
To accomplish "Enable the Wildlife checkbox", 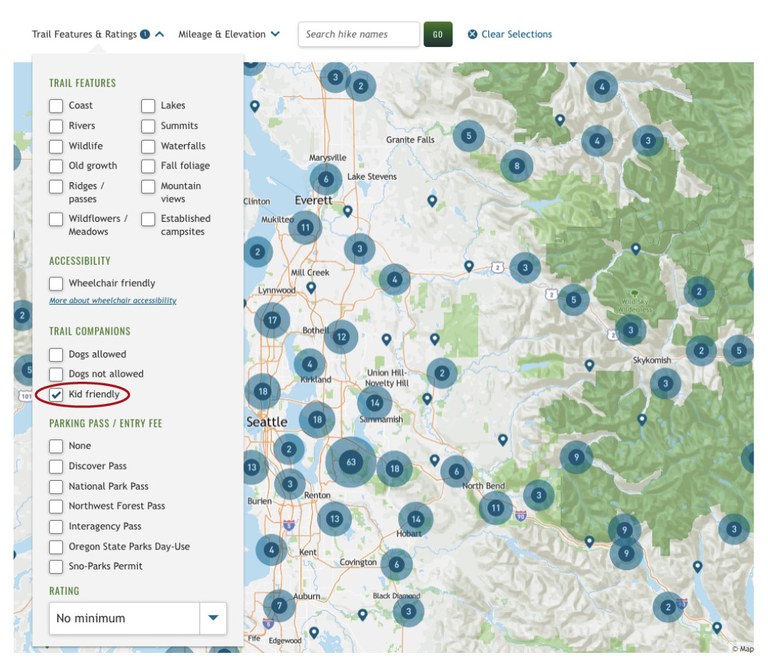I will [x=56, y=146].
